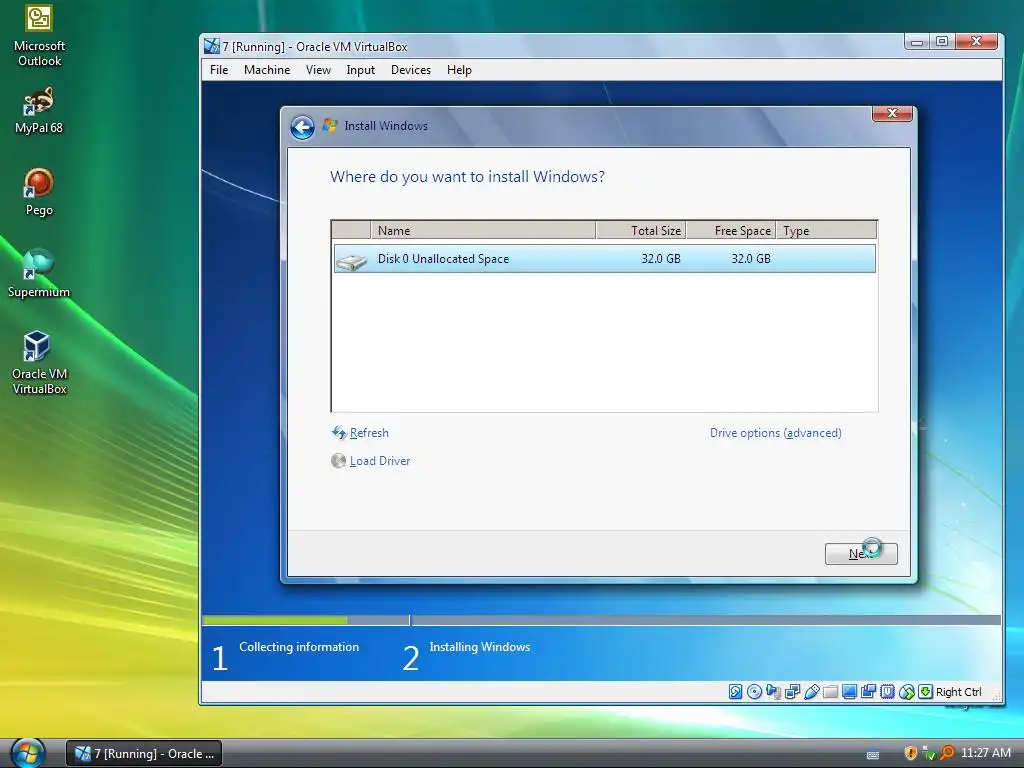Click the hard disk activity status icon

735,692
